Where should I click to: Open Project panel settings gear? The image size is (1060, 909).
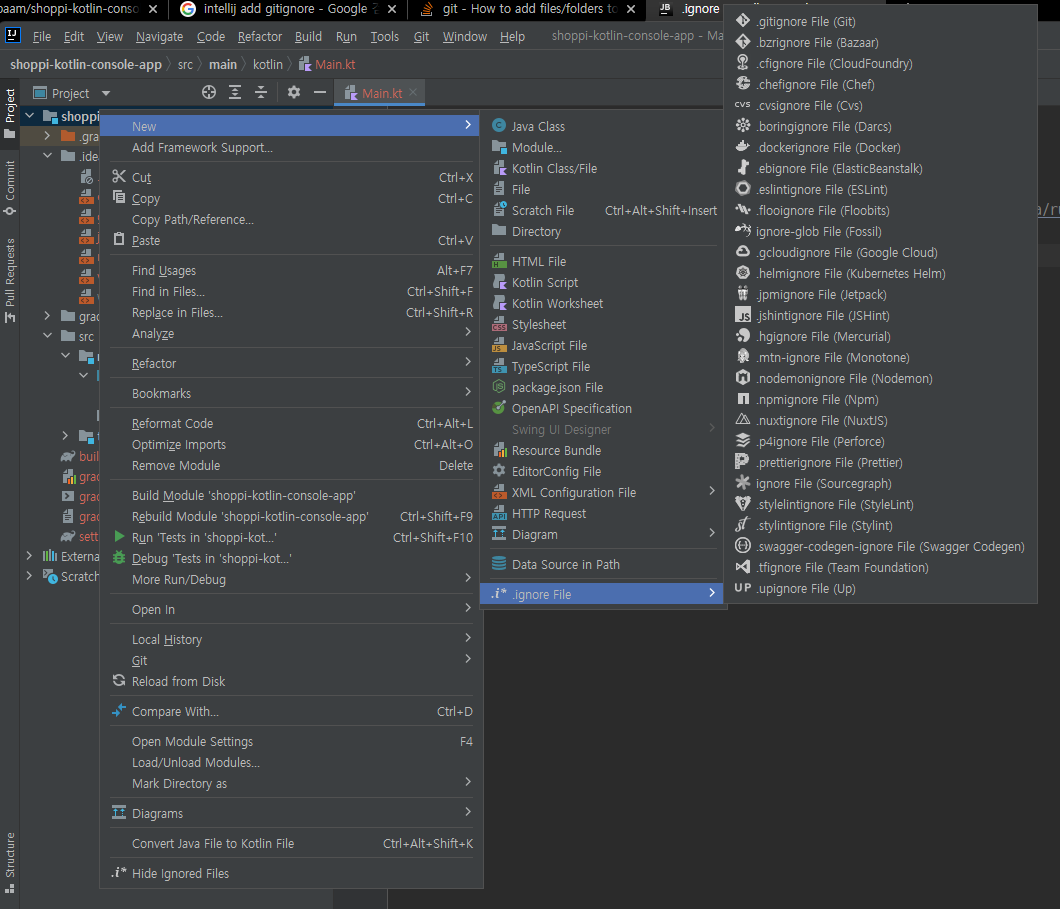tap(293, 93)
